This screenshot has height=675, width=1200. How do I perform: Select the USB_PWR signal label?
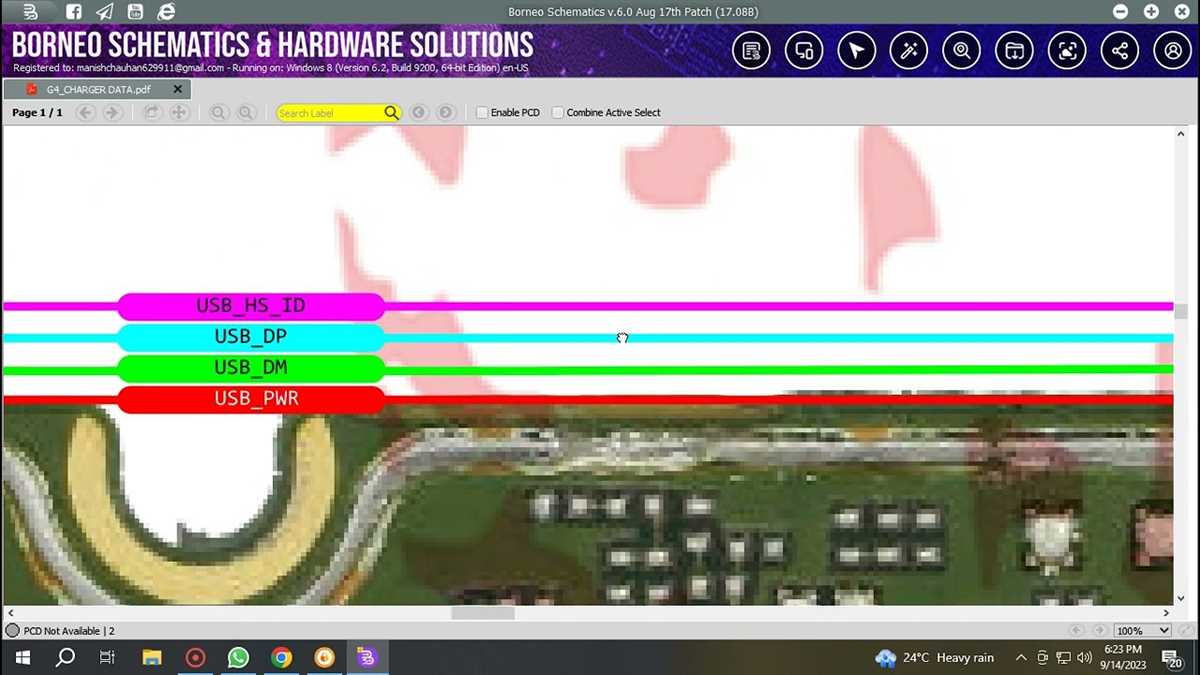pos(251,399)
